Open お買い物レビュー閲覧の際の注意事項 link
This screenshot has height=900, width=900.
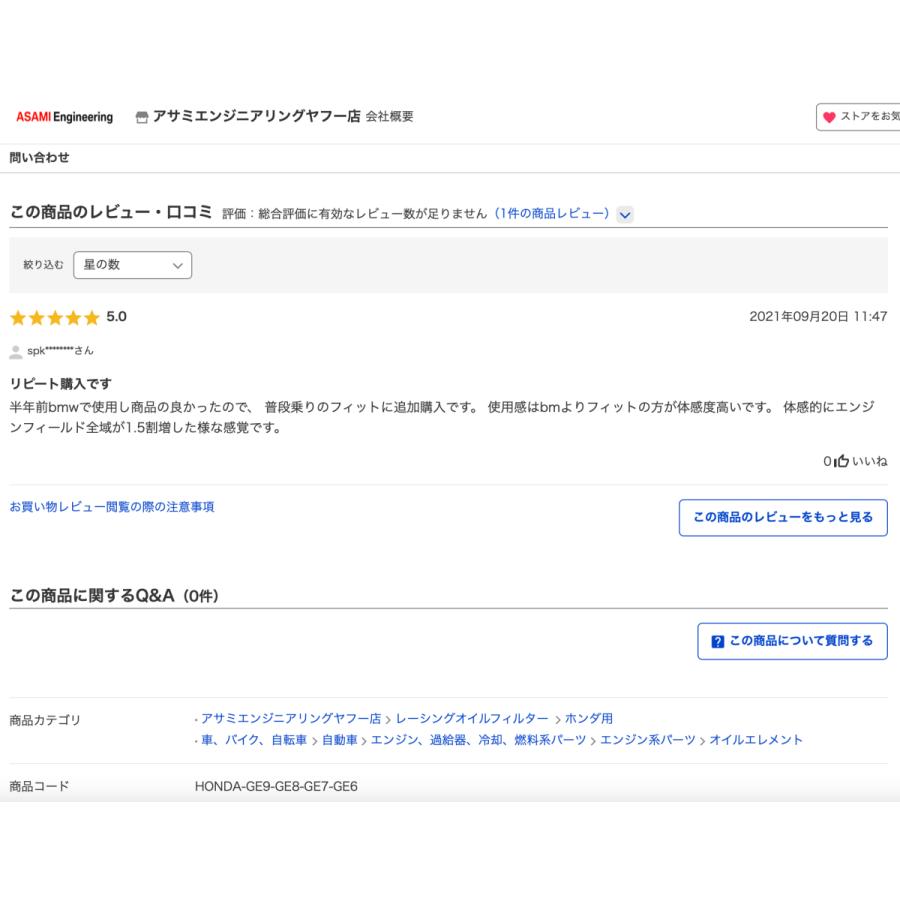tap(113, 506)
